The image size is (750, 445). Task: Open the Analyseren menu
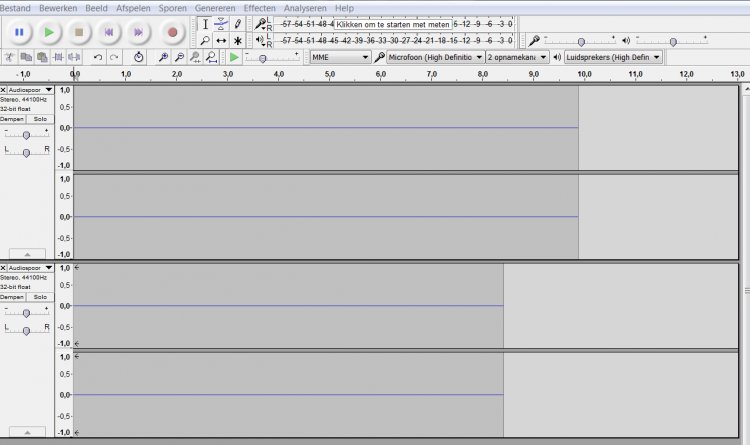point(305,8)
